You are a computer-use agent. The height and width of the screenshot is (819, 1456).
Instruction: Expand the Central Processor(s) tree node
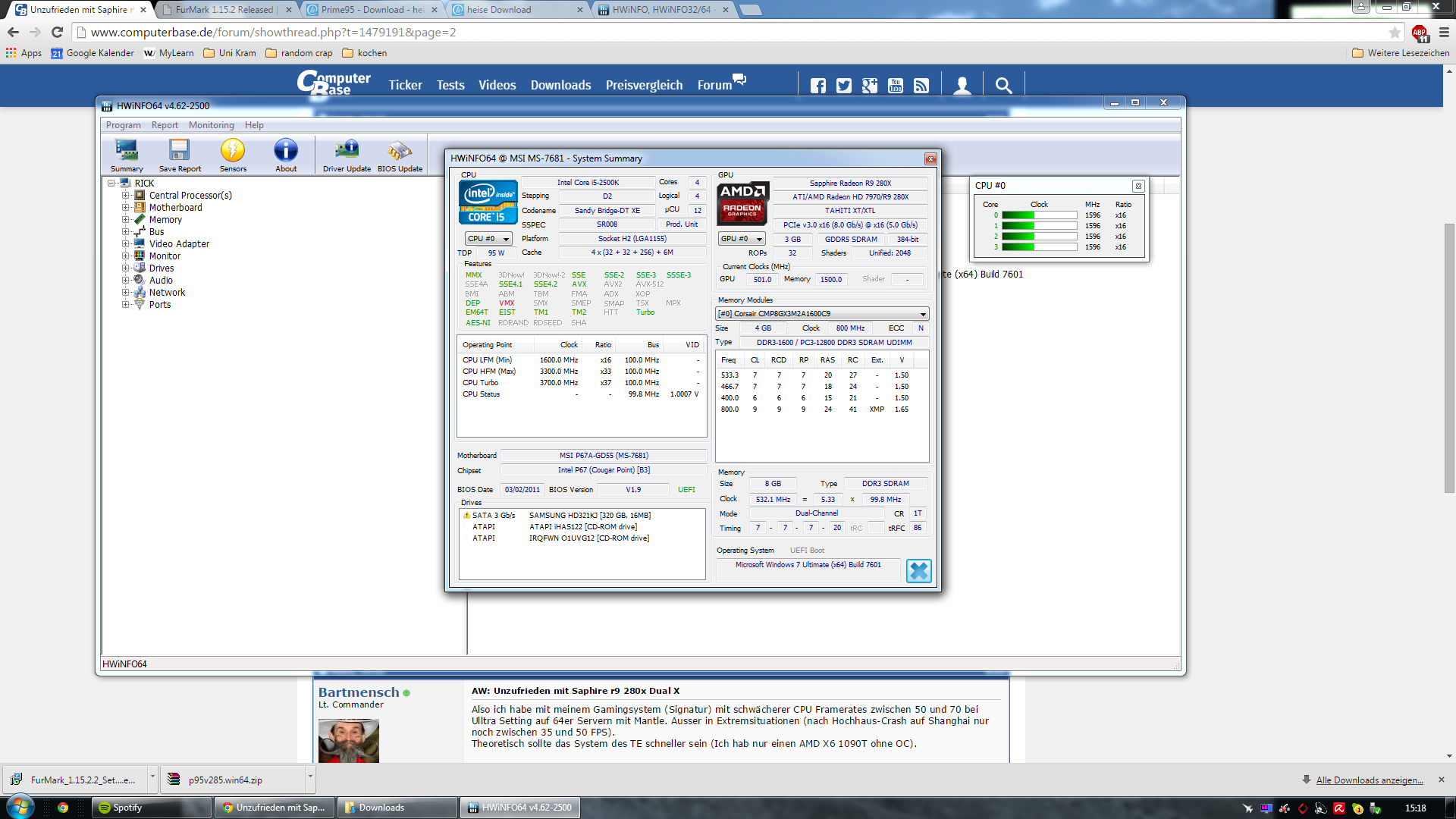click(x=126, y=196)
